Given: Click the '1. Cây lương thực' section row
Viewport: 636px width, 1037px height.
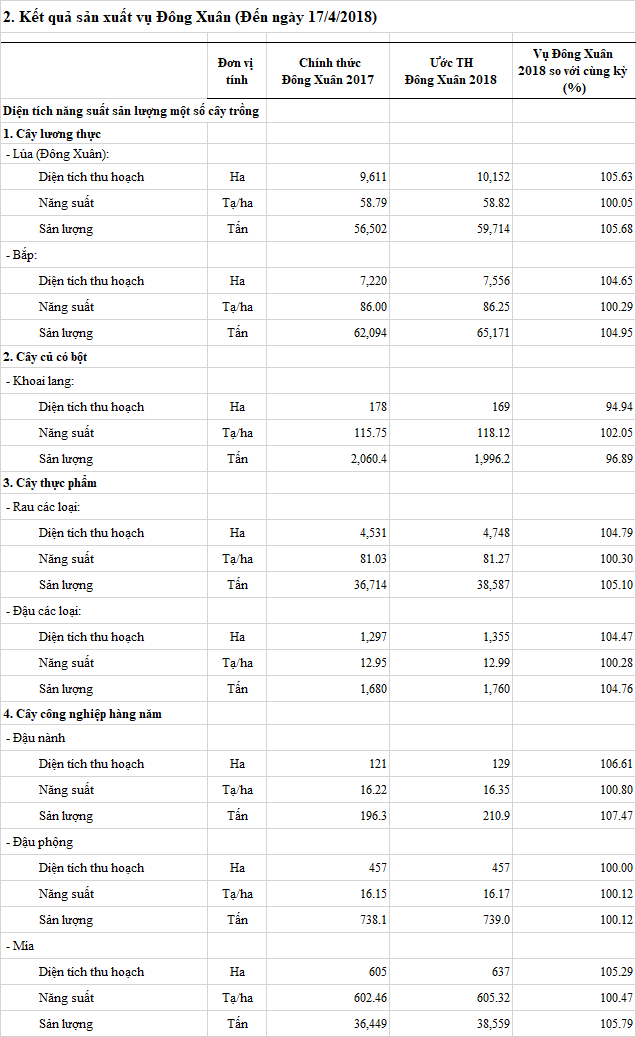Looking at the screenshot, I should tap(52, 133).
